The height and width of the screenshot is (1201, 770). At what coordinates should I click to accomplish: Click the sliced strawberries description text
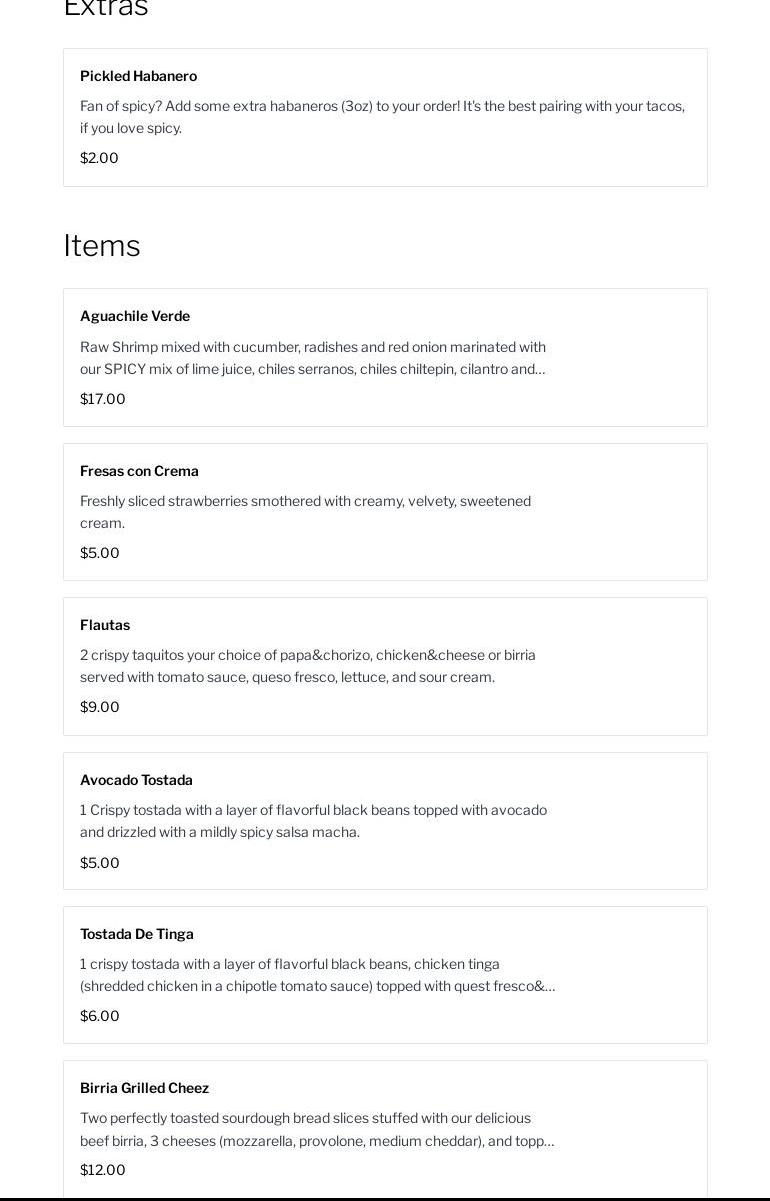pyautogui.click(x=305, y=511)
